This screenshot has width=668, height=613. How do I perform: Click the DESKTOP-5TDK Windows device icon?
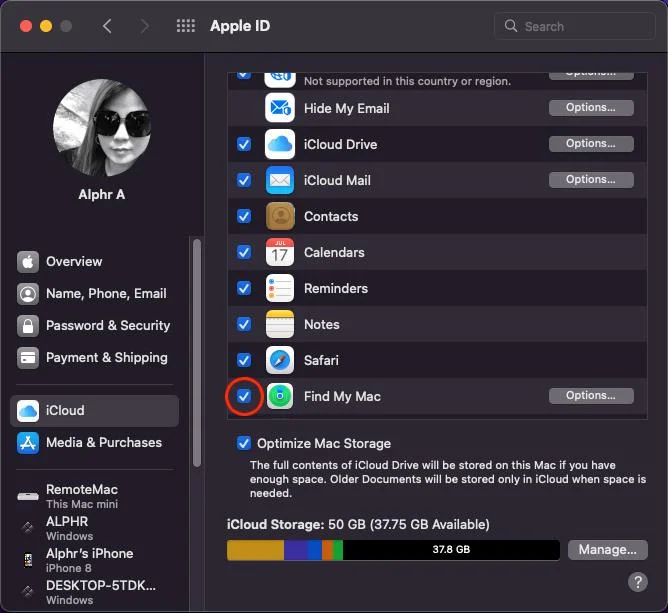pos(28,592)
